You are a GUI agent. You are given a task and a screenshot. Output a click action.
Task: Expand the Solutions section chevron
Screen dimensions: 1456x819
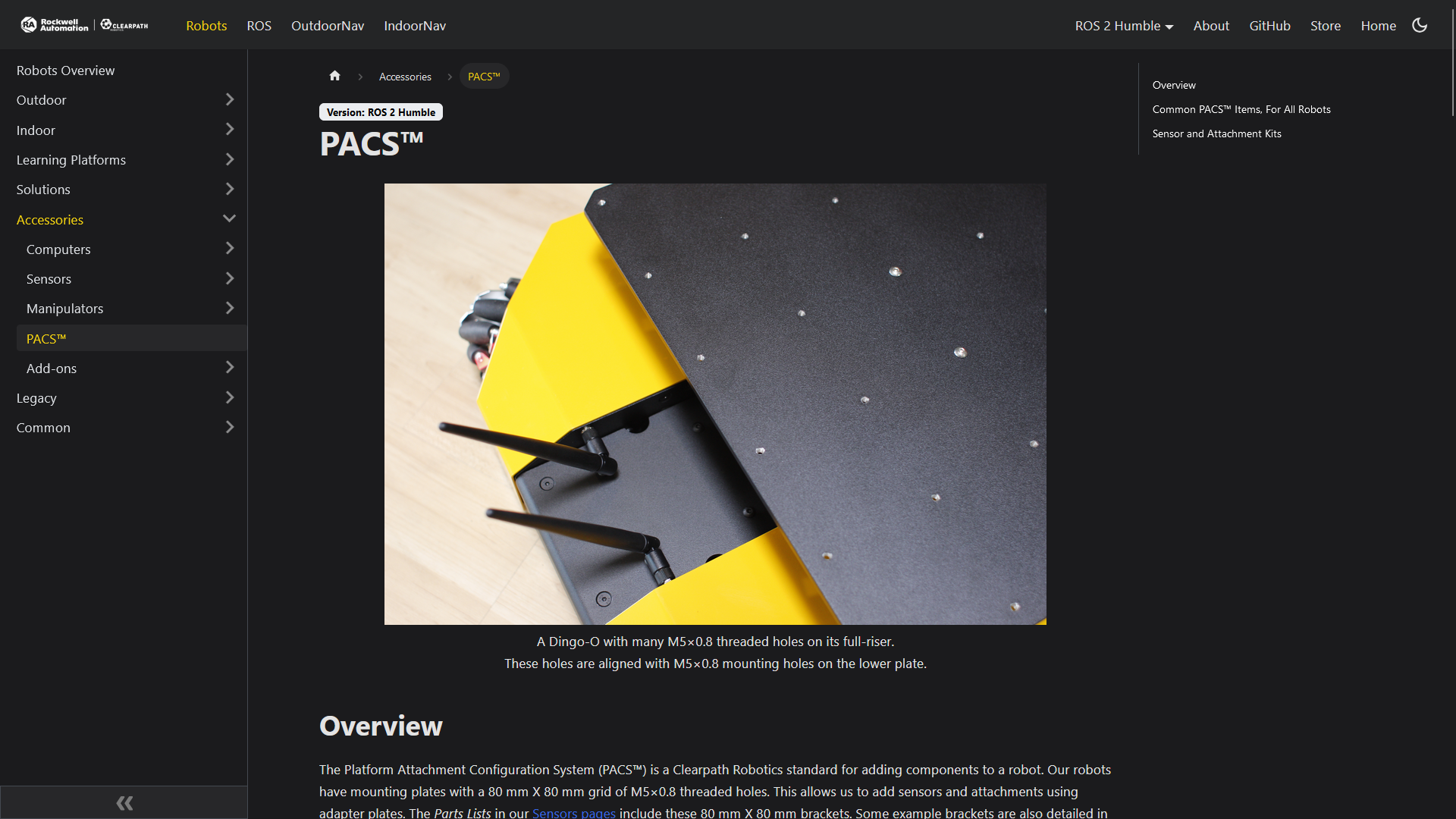click(x=229, y=188)
